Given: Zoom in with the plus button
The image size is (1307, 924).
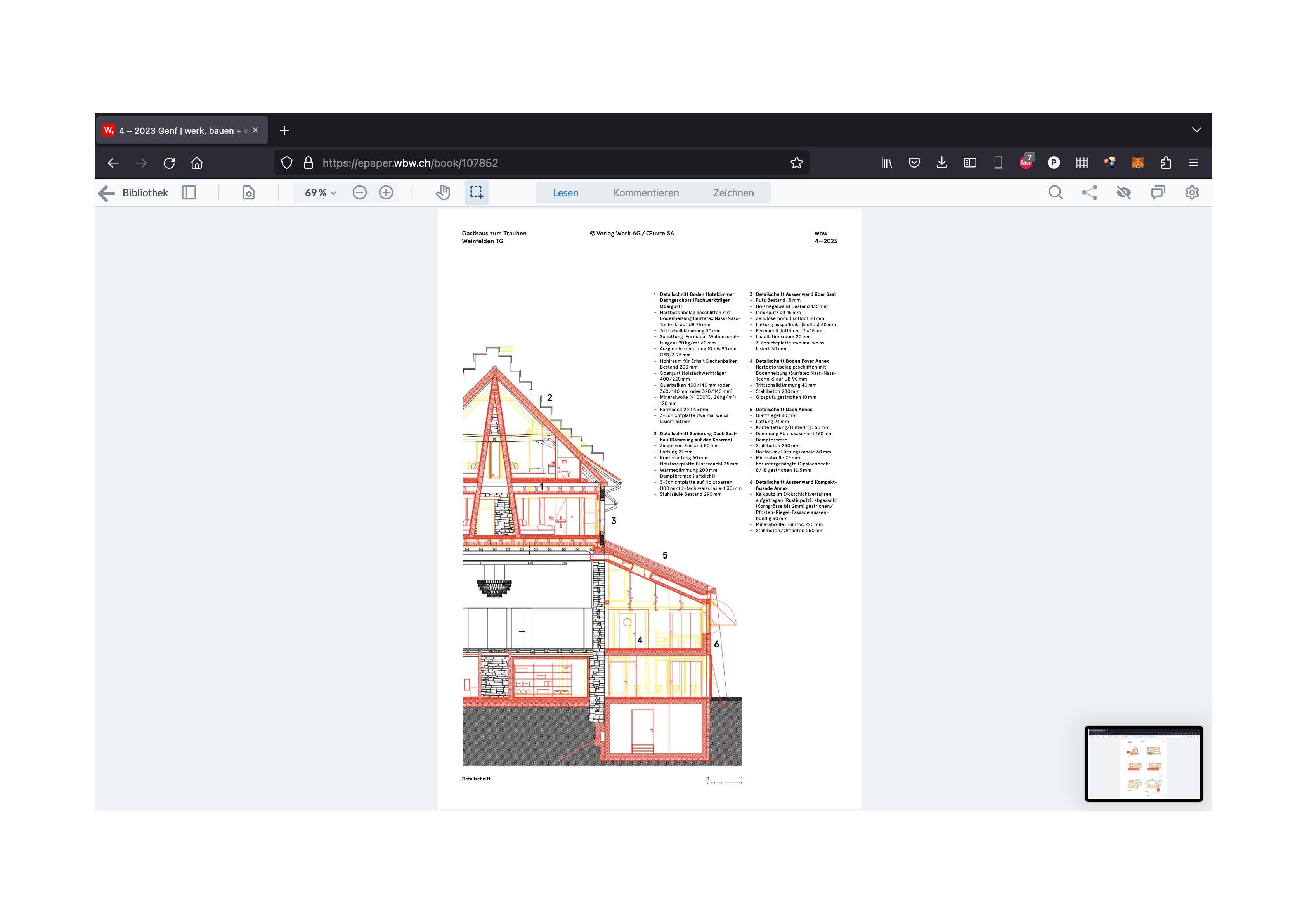Looking at the screenshot, I should (386, 193).
